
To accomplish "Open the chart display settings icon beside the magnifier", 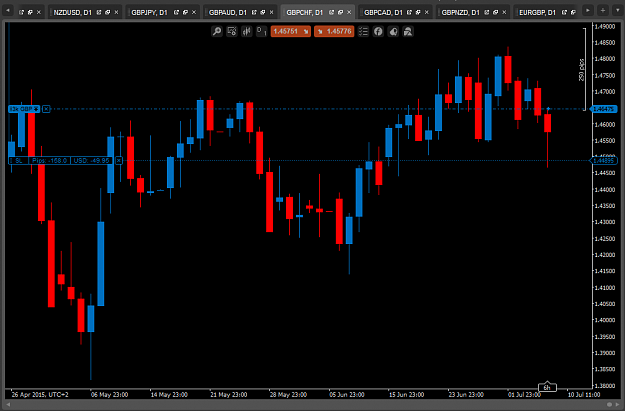I will (x=232, y=31).
